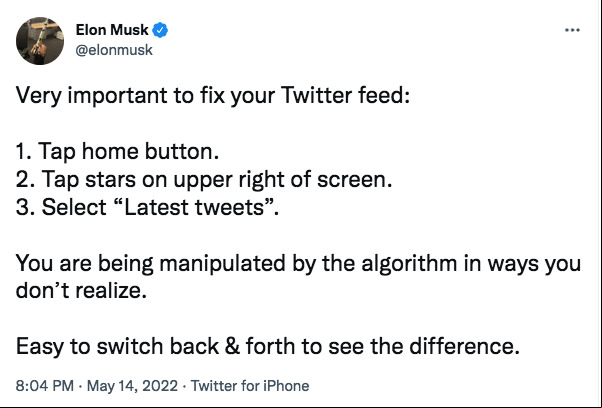The width and height of the screenshot is (602, 408).
Task: Open the tweet's more options menu
Action: 572,30
